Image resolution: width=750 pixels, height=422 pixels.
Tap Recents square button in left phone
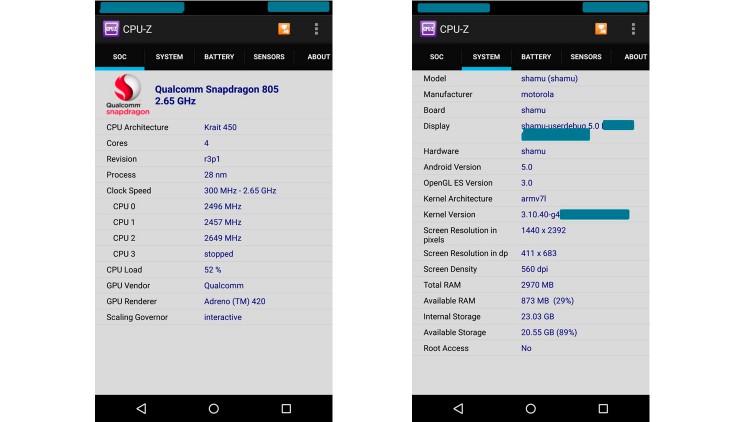pyautogui.click(x=286, y=408)
